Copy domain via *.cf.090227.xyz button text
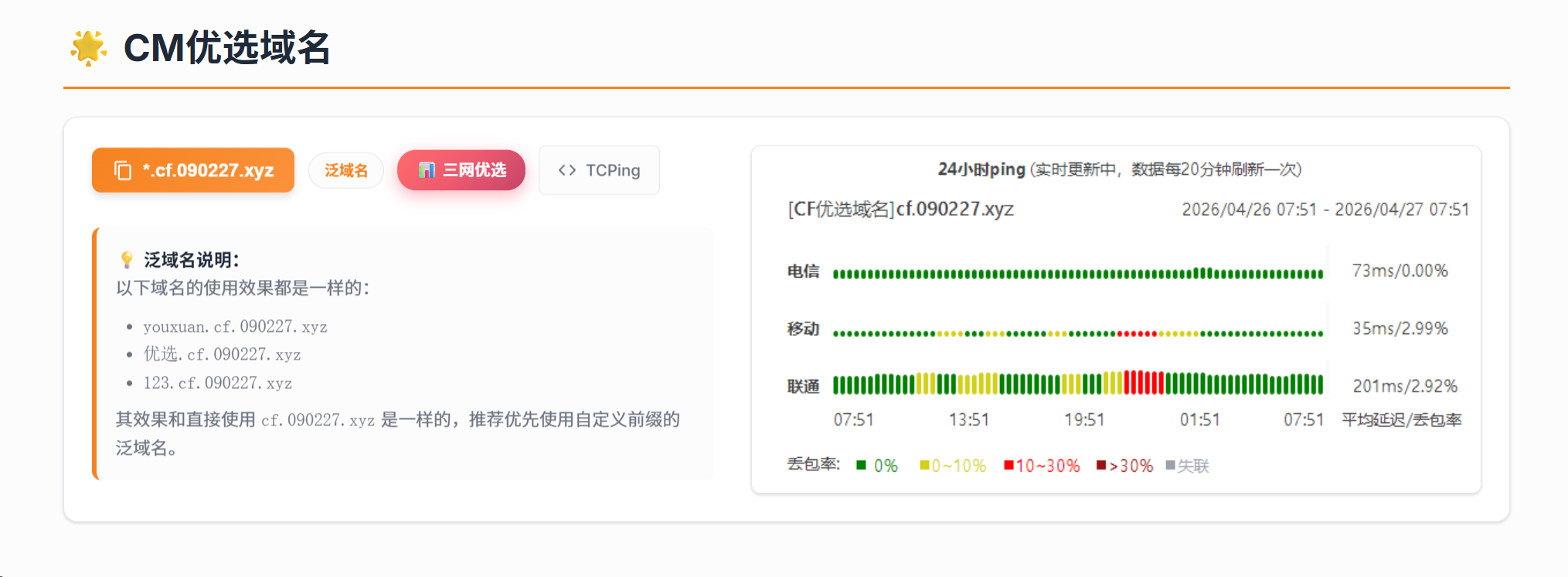Viewport: 1568px width, 577px height. (x=208, y=170)
